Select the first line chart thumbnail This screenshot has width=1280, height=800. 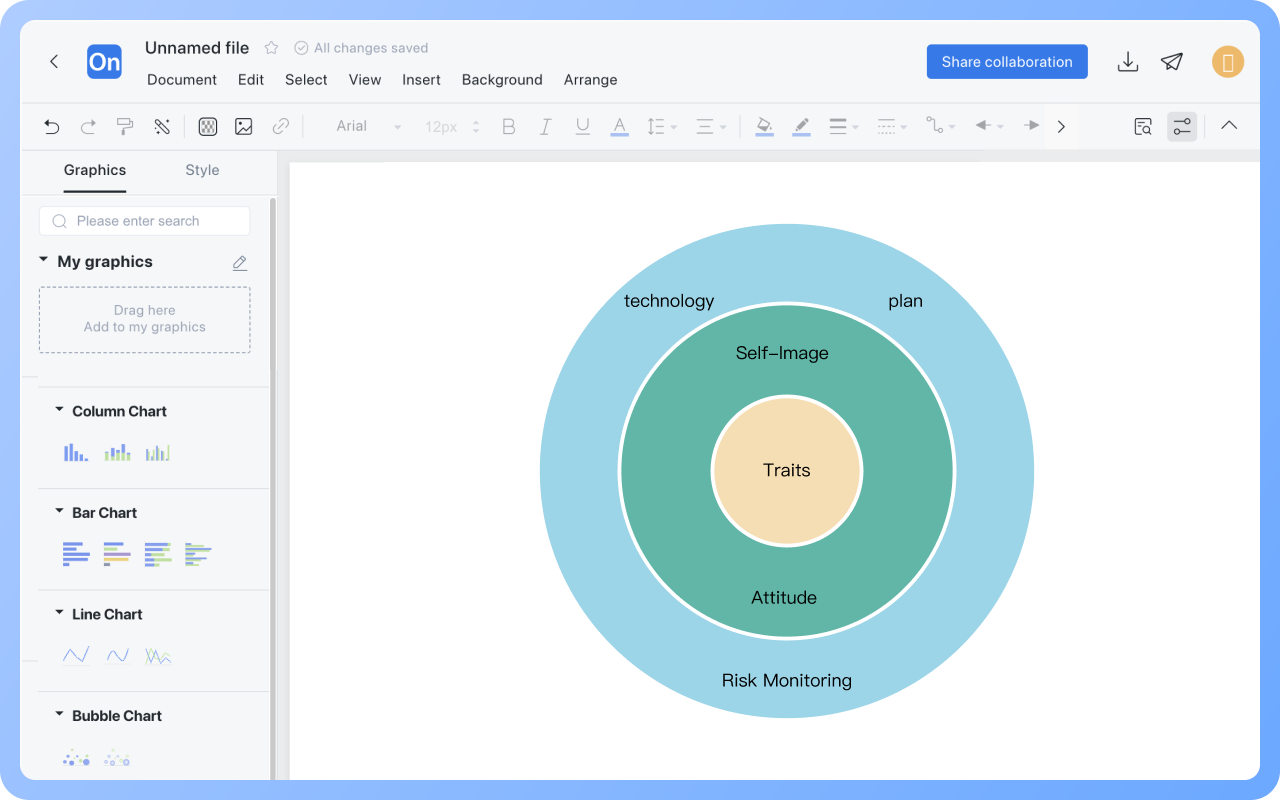click(x=76, y=656)
